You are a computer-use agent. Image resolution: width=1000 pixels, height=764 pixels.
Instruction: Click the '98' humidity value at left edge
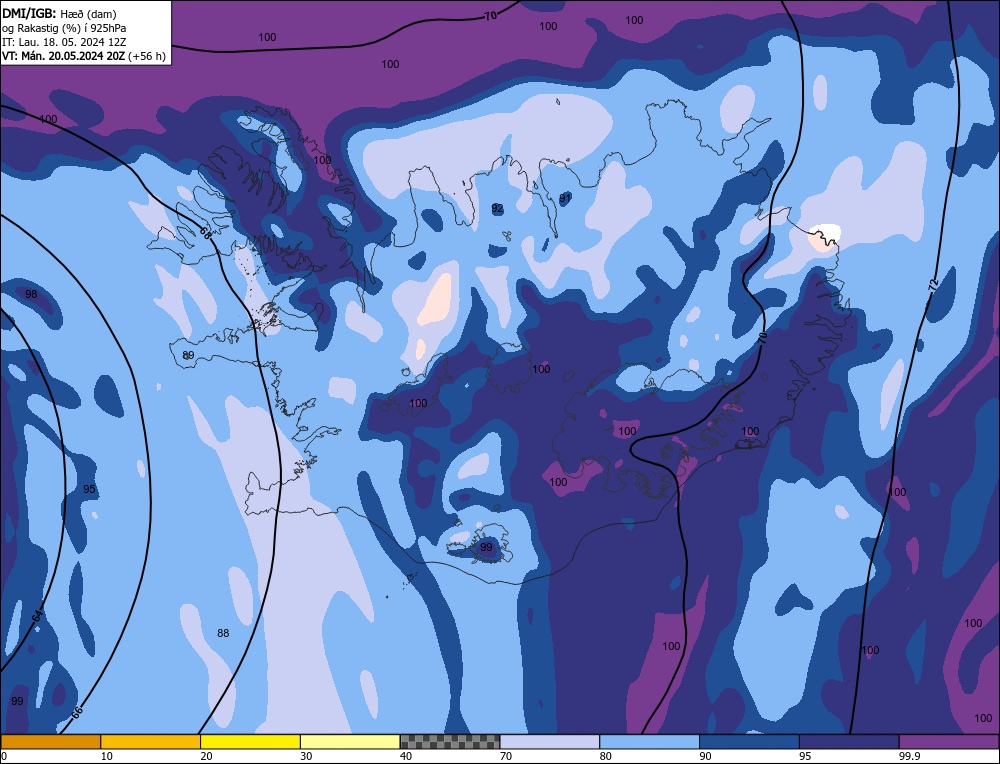tap(31, 294)
